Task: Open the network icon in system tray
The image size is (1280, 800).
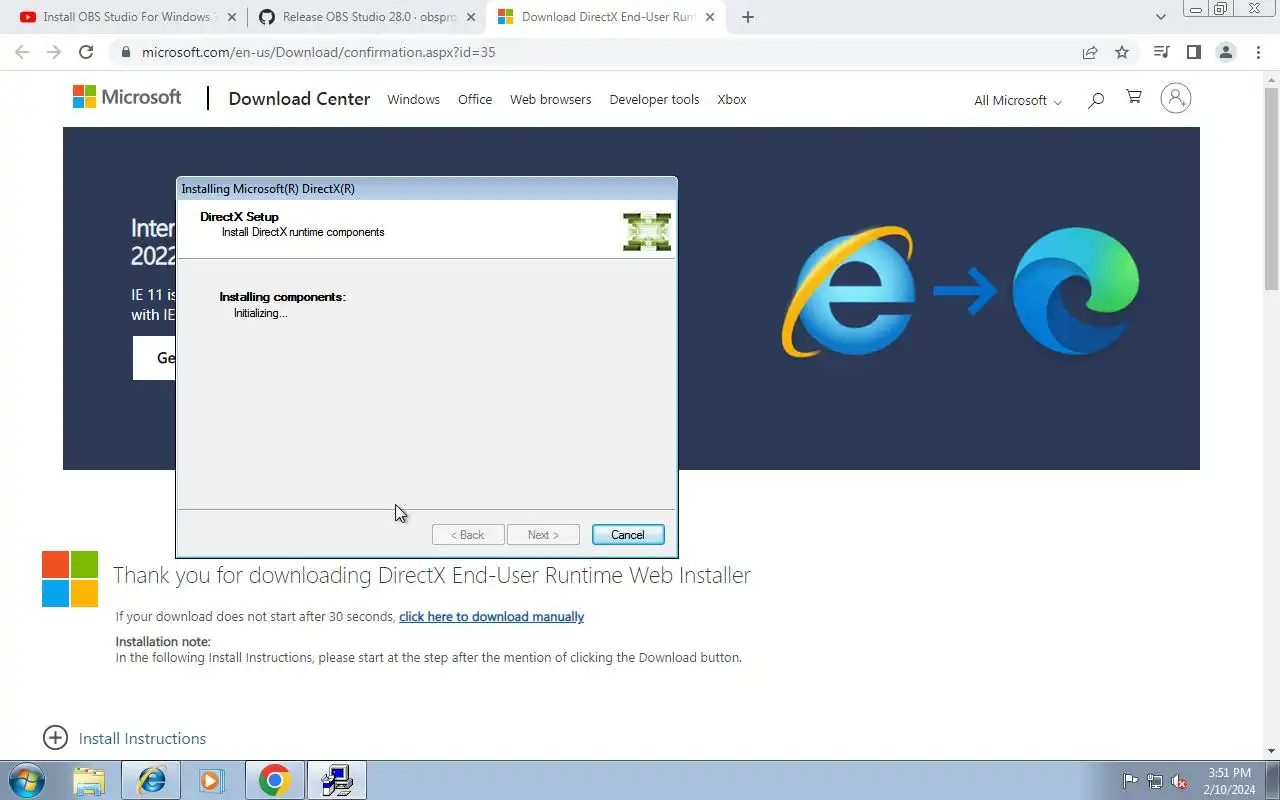Action: (x=1155, y=782)
